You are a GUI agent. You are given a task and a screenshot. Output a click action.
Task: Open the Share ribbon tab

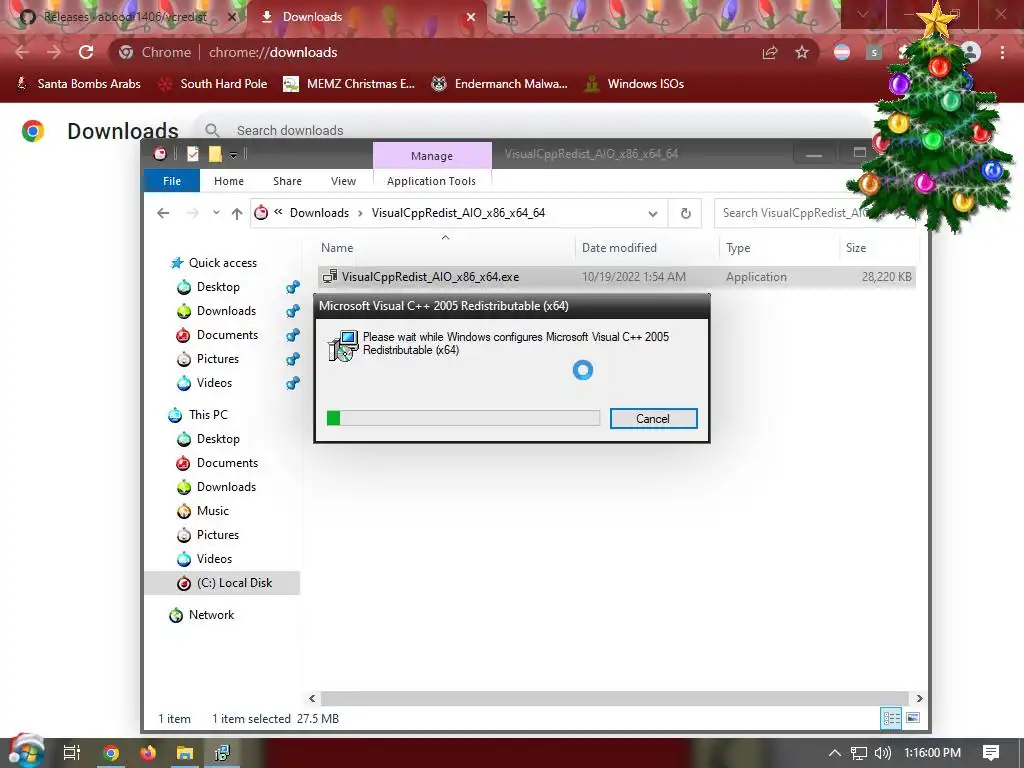pyautogui.click(x=287, y=181)
